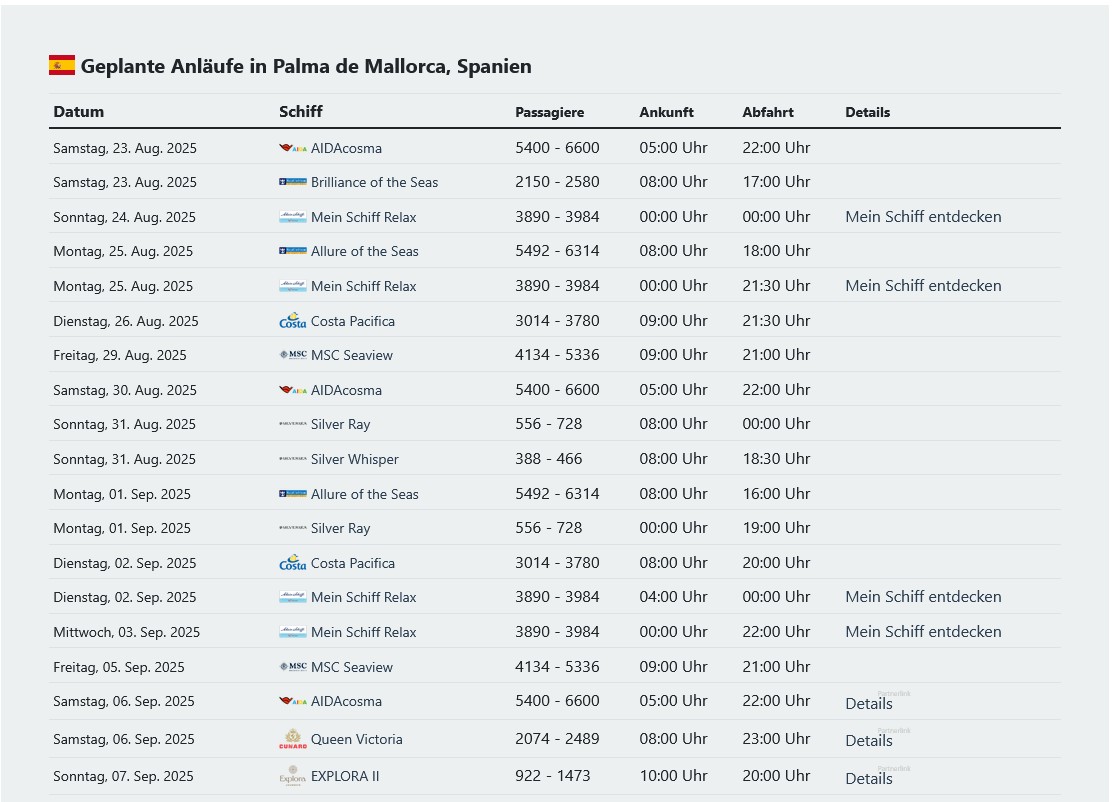
Task: Open Silver Whisper ship link
Action: [x=355, y=460]
